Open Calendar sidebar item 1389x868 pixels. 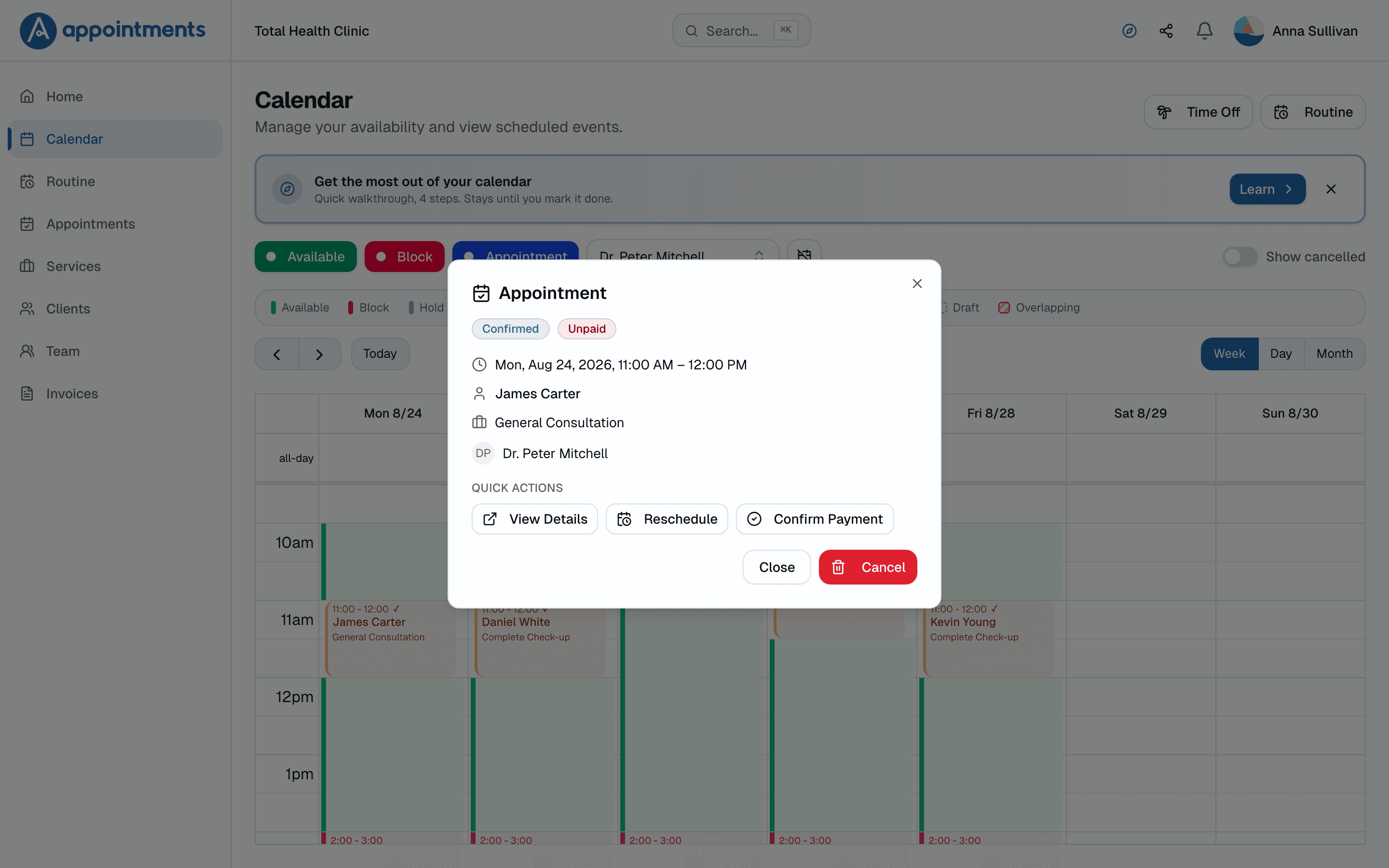(115, 139)
